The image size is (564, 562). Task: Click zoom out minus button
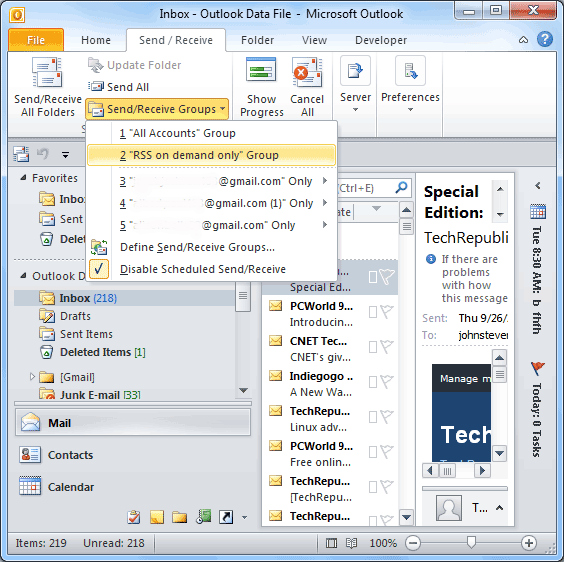[x=413, y=543]
